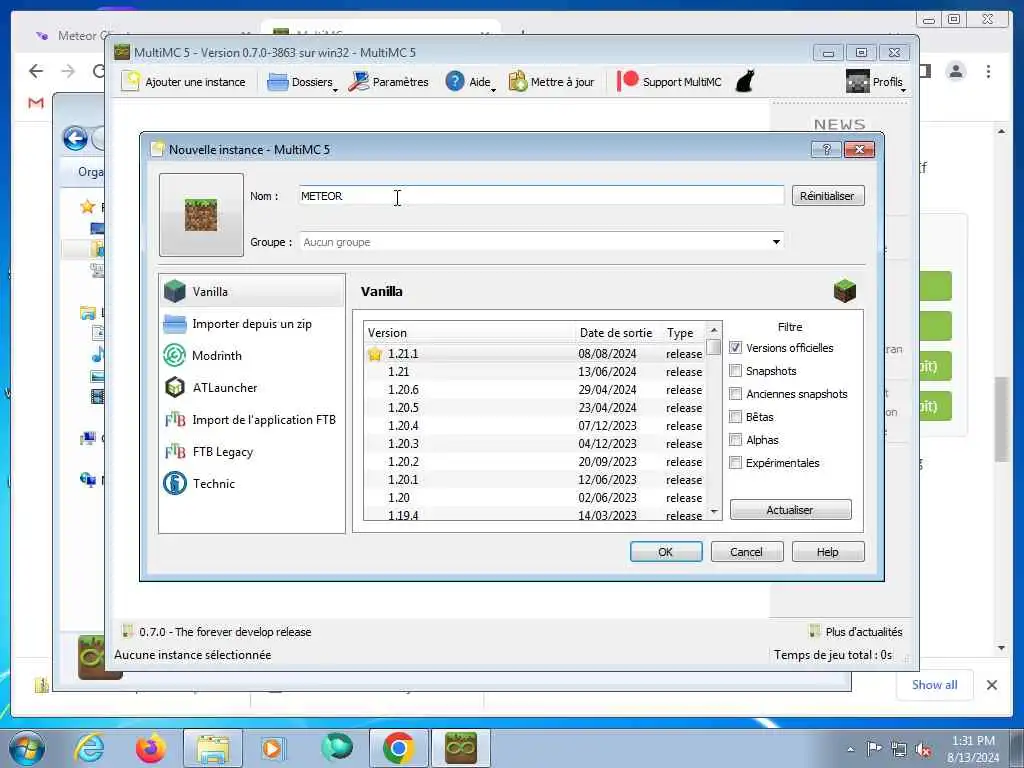
Task: Select ATLauncher source
Action: coord(252,387)
